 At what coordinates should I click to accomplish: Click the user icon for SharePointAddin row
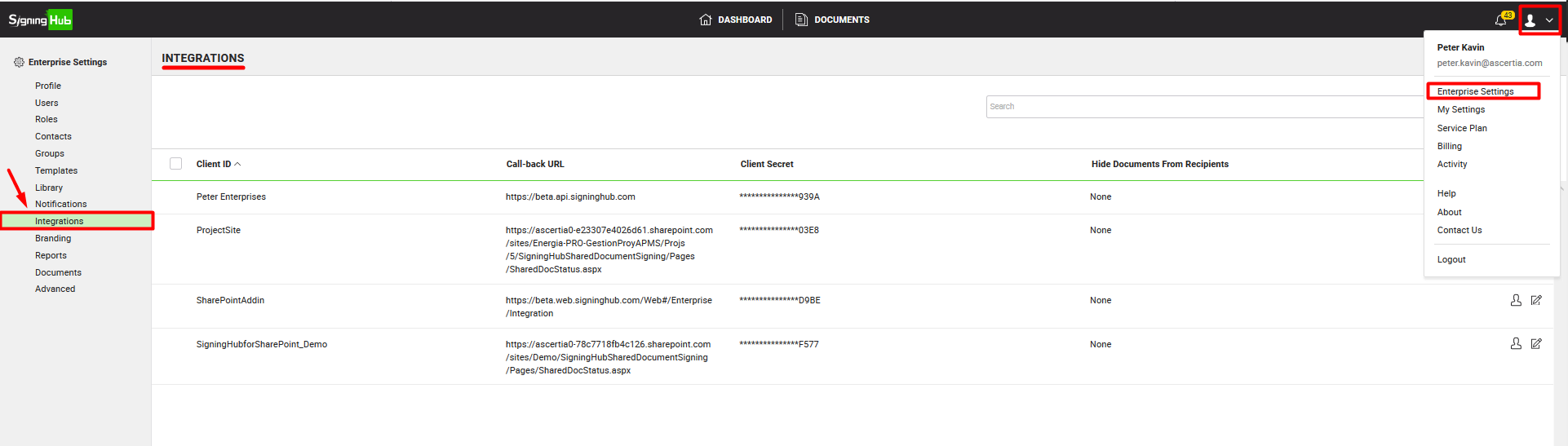click(x=1516, y=300)
